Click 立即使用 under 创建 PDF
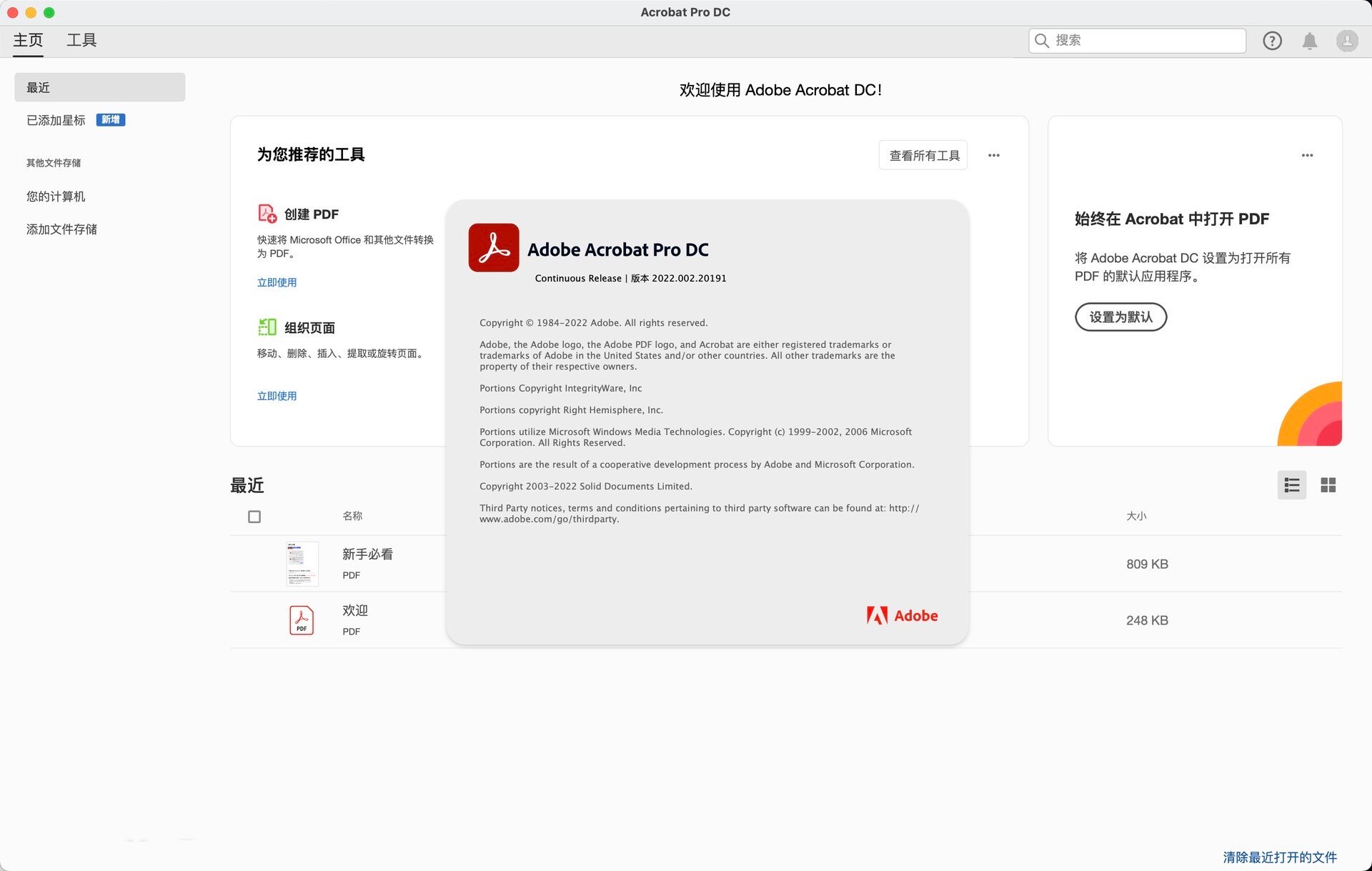The image size is (1372, 871). pos(277,282)
